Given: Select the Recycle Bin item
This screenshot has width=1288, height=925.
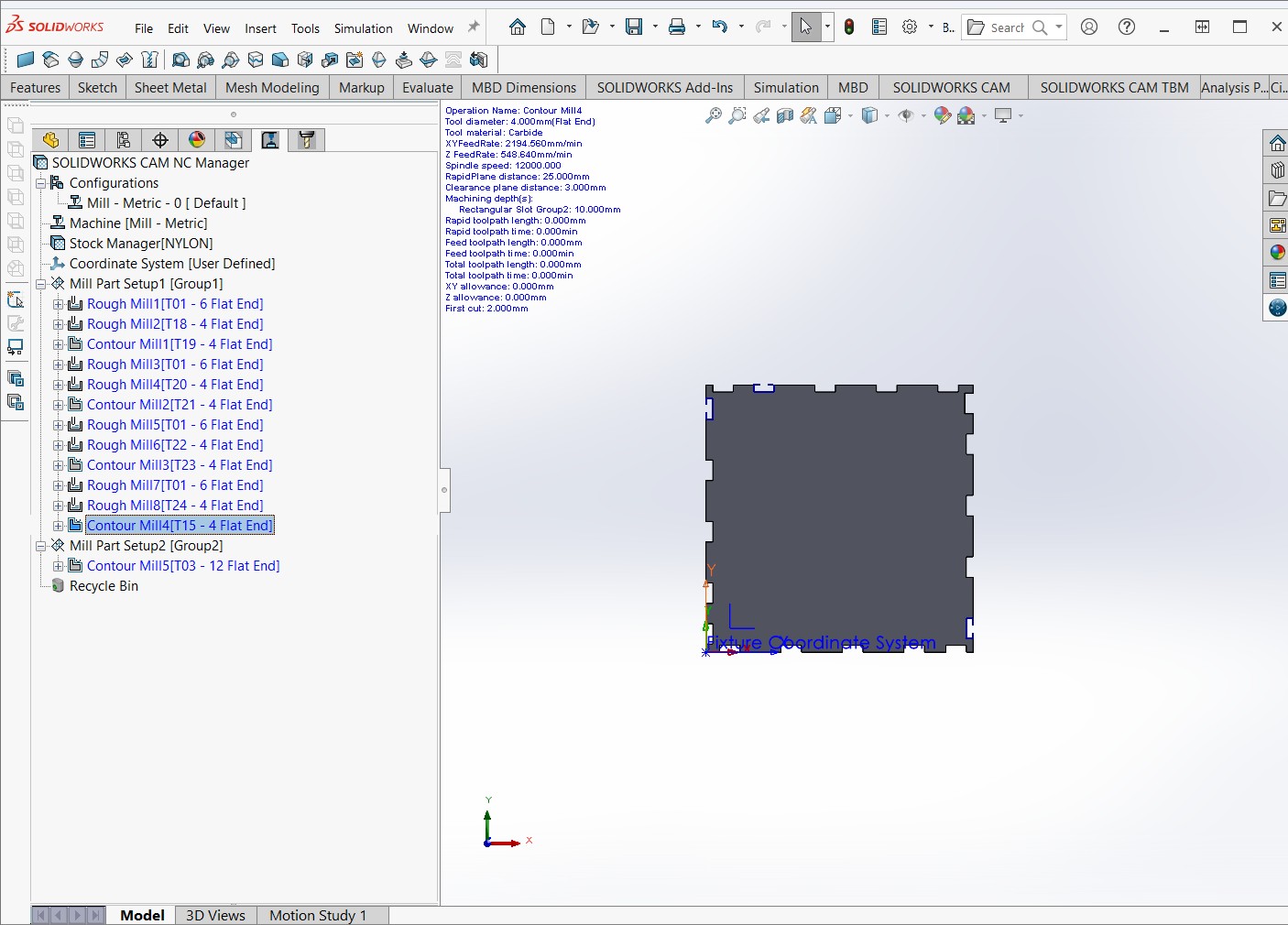Looking at the screenshot, I should click(x=104, y=586).
